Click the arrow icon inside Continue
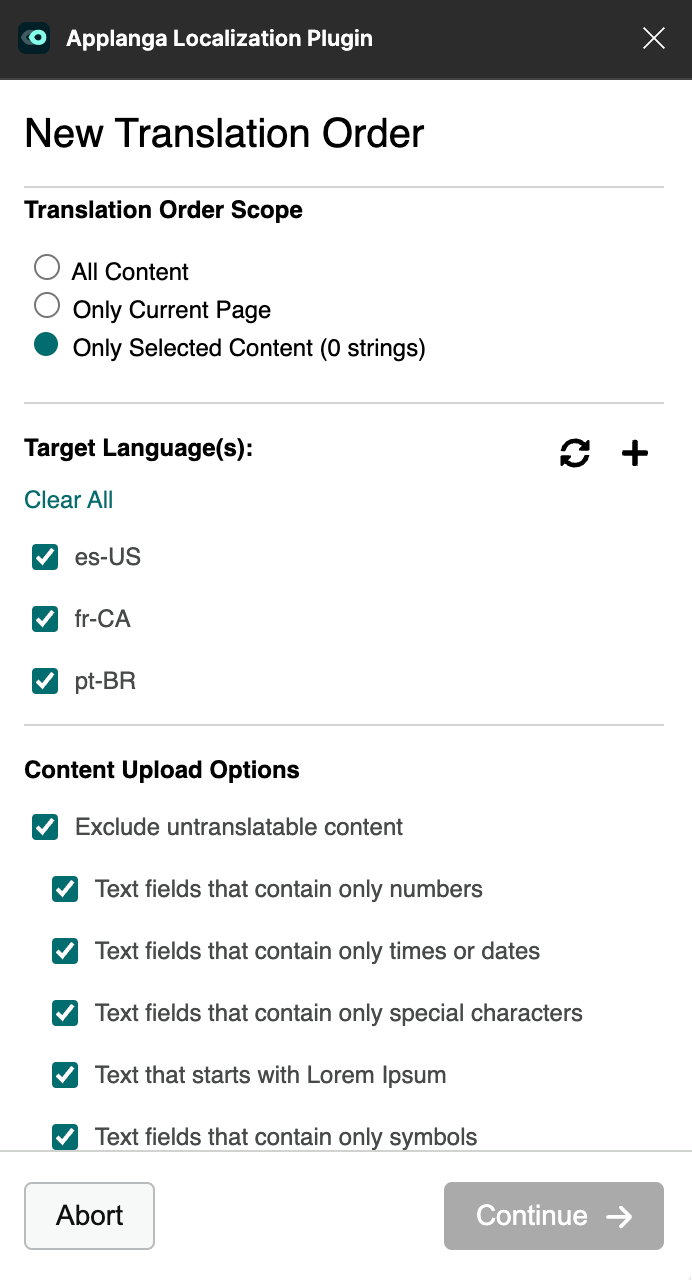This screenshot has height=1280, width=692. pos(620,1216)
